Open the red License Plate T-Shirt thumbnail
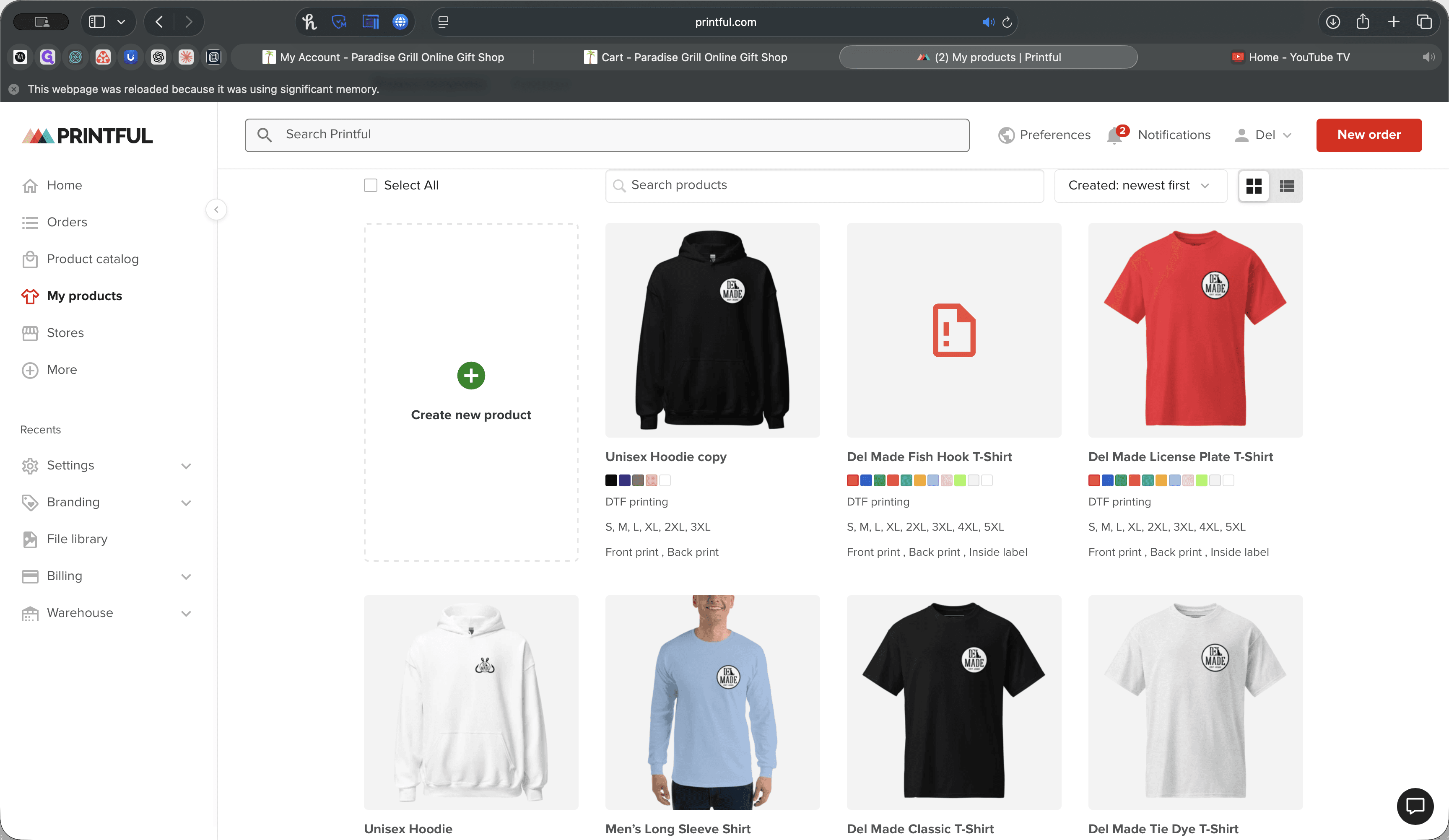 tap(1195, 330)
